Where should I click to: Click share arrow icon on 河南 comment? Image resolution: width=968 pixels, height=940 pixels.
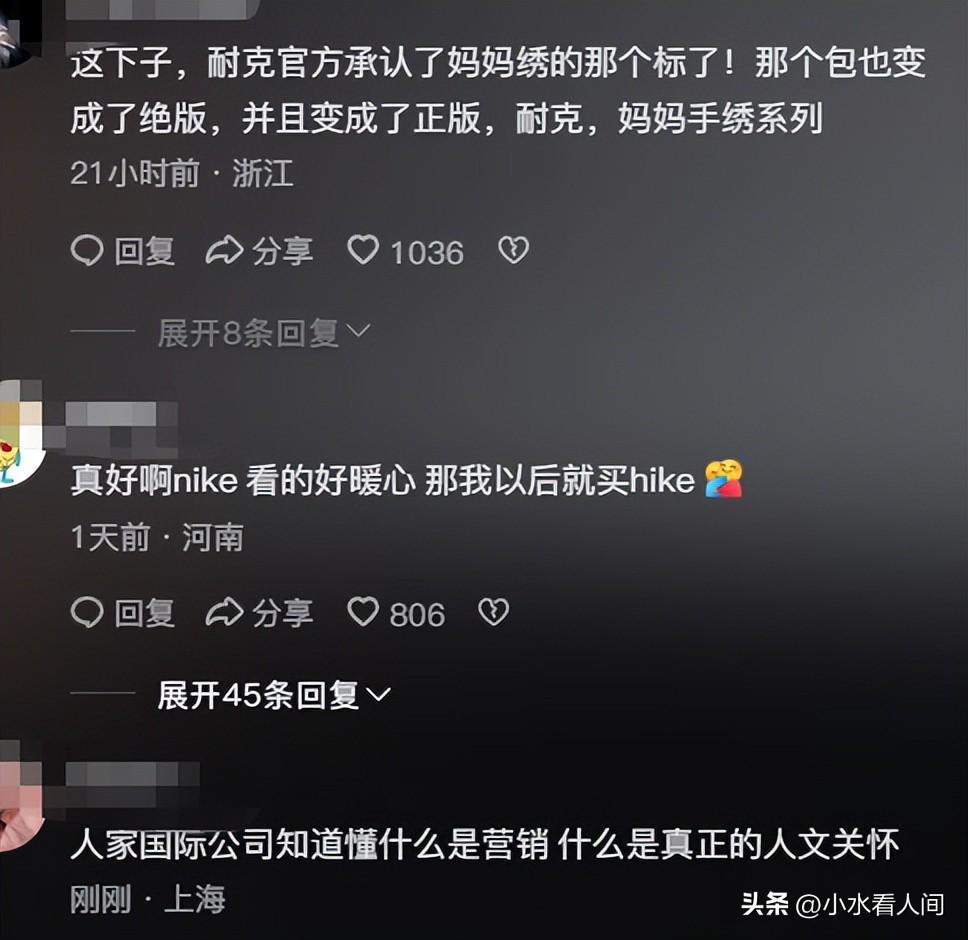[x=224, y=613]
